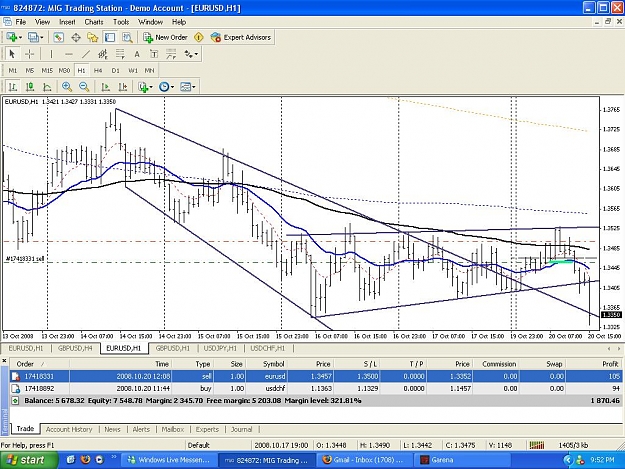This screenshot has height=469, width=625.
Task: Select the usdchf buy order 17418892
Action: pyautogui.click(x=315, y=389)
